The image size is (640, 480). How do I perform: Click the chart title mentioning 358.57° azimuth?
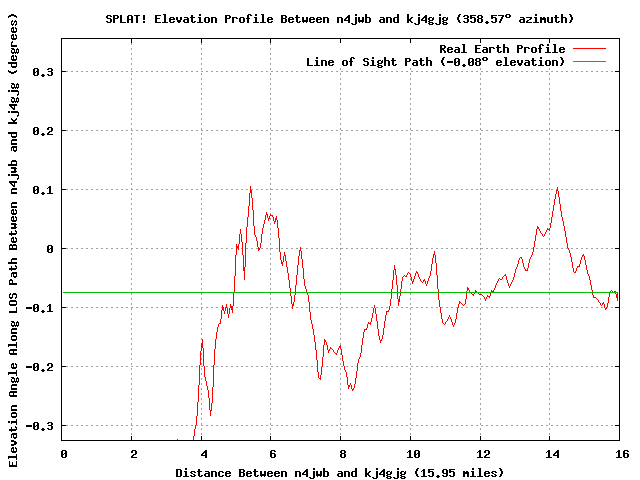[340, 19]
